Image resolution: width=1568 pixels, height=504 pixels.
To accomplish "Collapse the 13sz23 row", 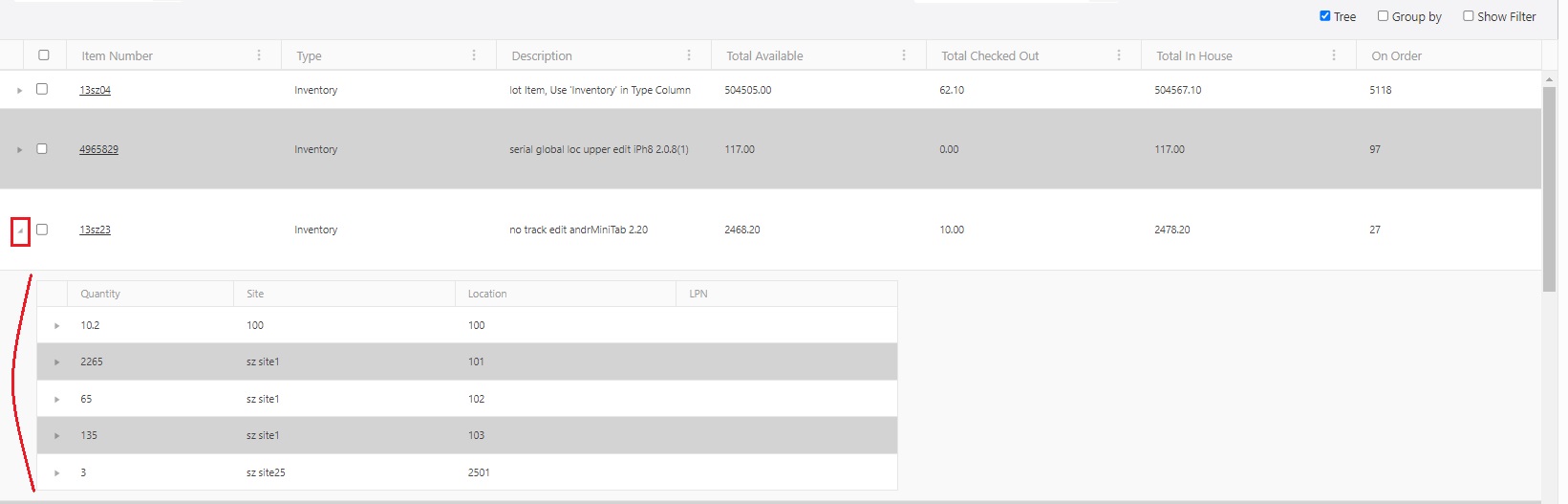I will pos(20,230).
